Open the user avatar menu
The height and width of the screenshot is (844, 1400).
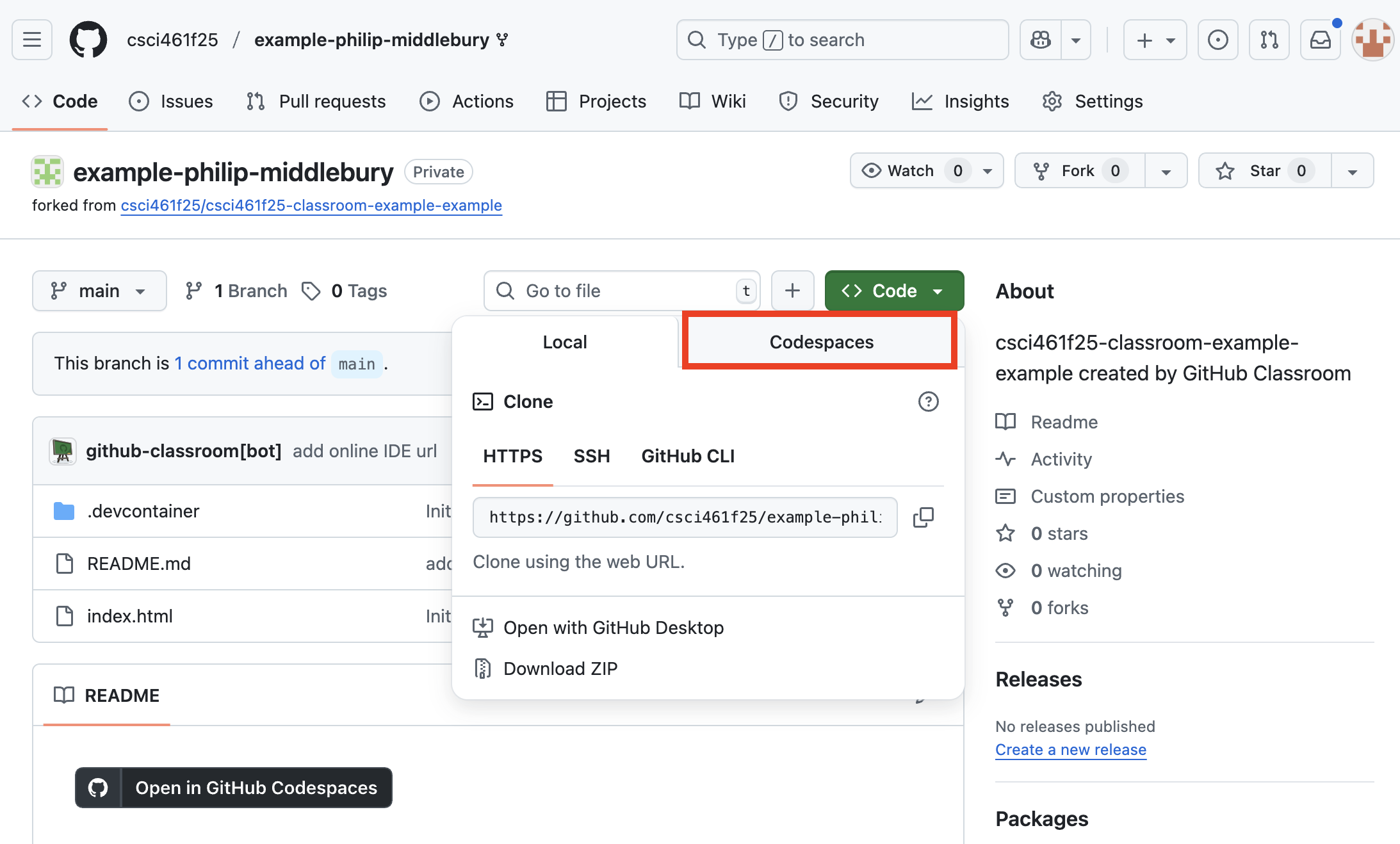coord(1372,40)
